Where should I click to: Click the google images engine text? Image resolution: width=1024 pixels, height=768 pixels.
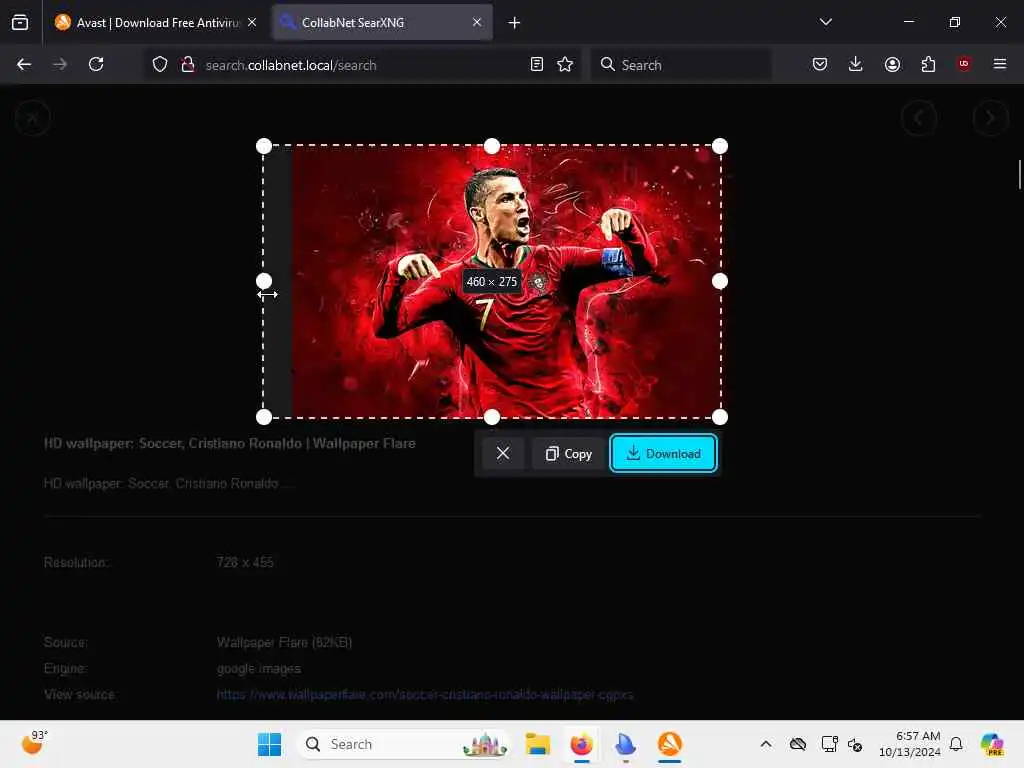(x=259, y=669)
